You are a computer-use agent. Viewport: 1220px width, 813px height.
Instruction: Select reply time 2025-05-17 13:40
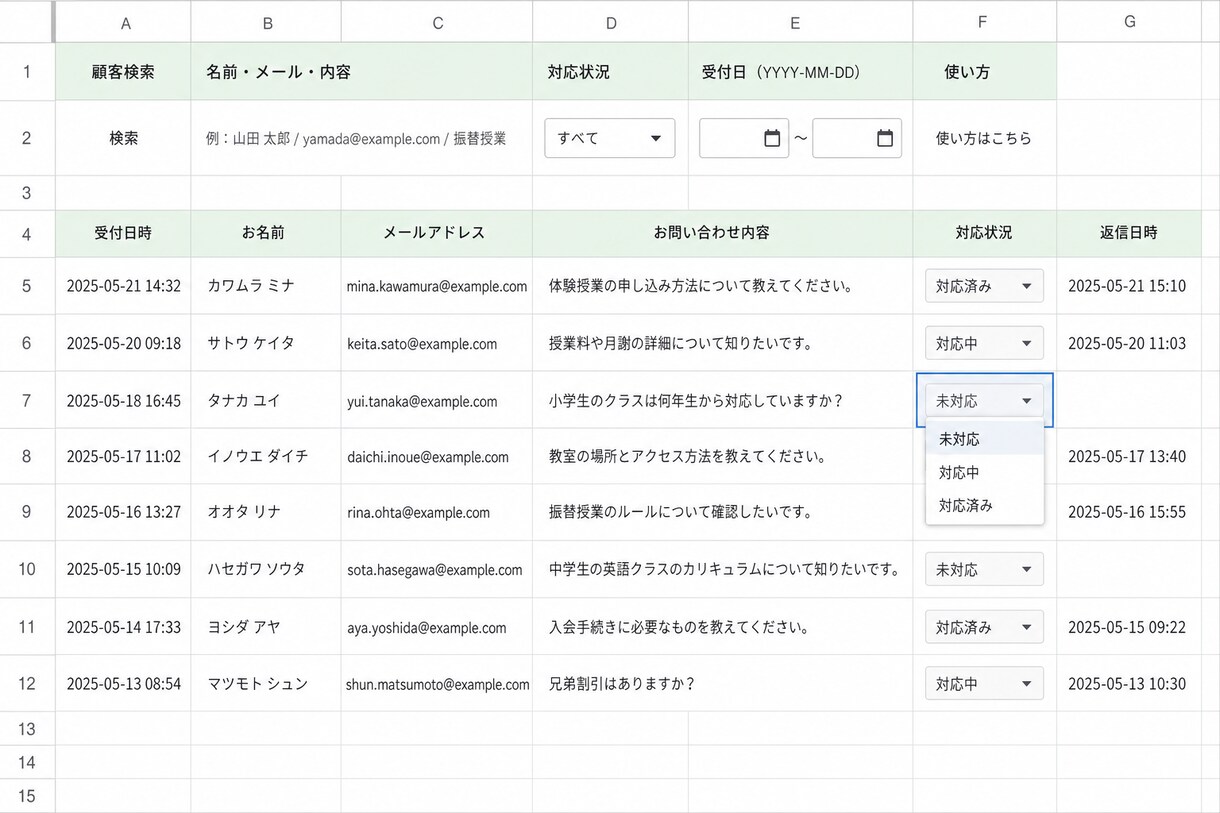(x=1129, y=457)
